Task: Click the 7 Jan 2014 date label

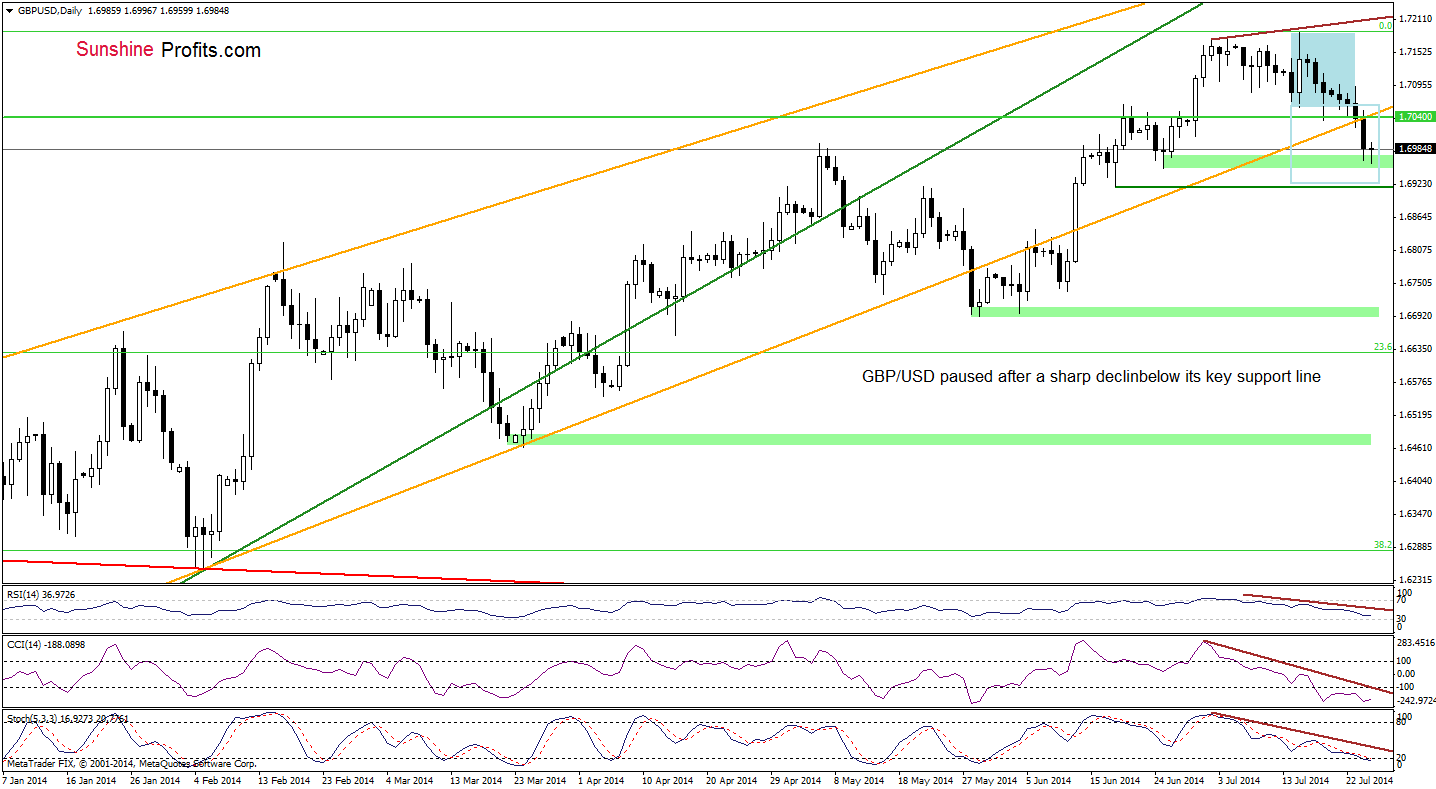Action: (x=27, y=779)
